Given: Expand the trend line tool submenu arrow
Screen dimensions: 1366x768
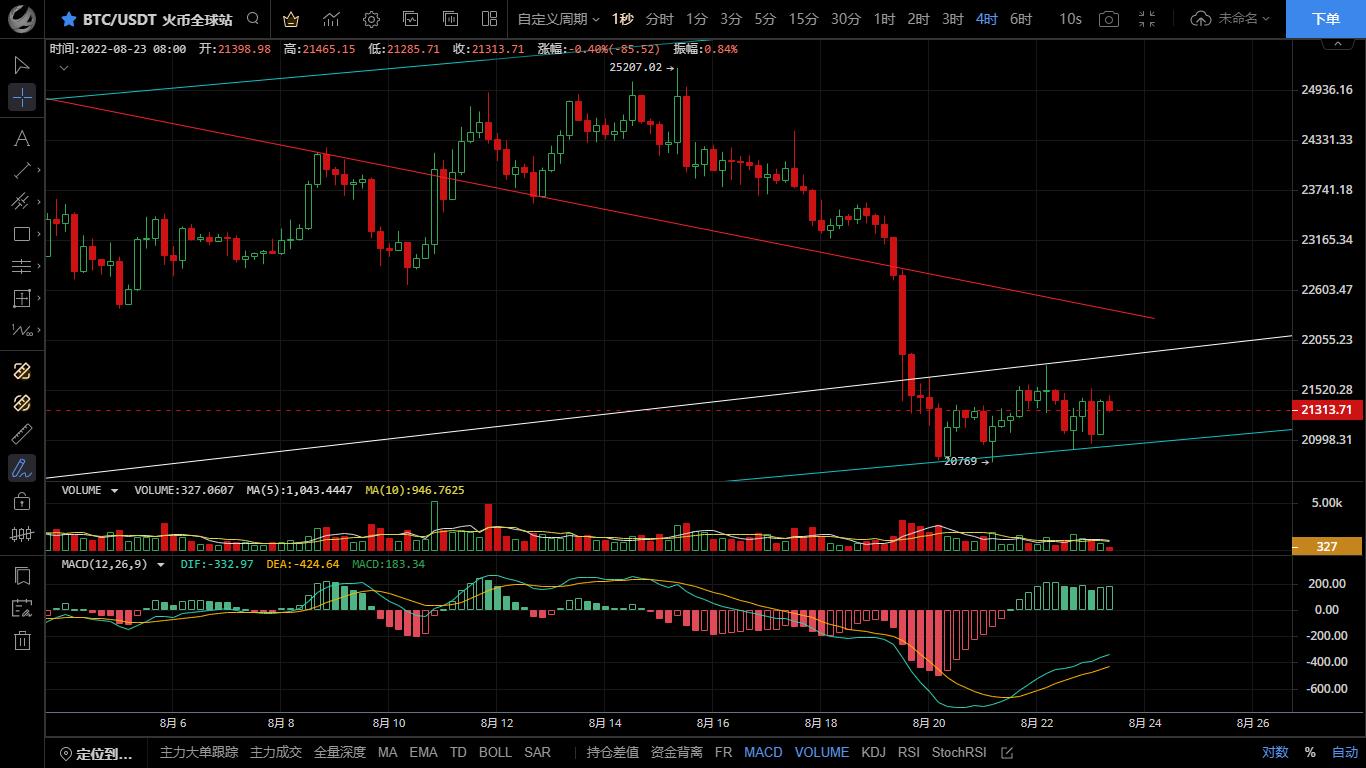Looking at the screenshot, I should click(41, 170).
